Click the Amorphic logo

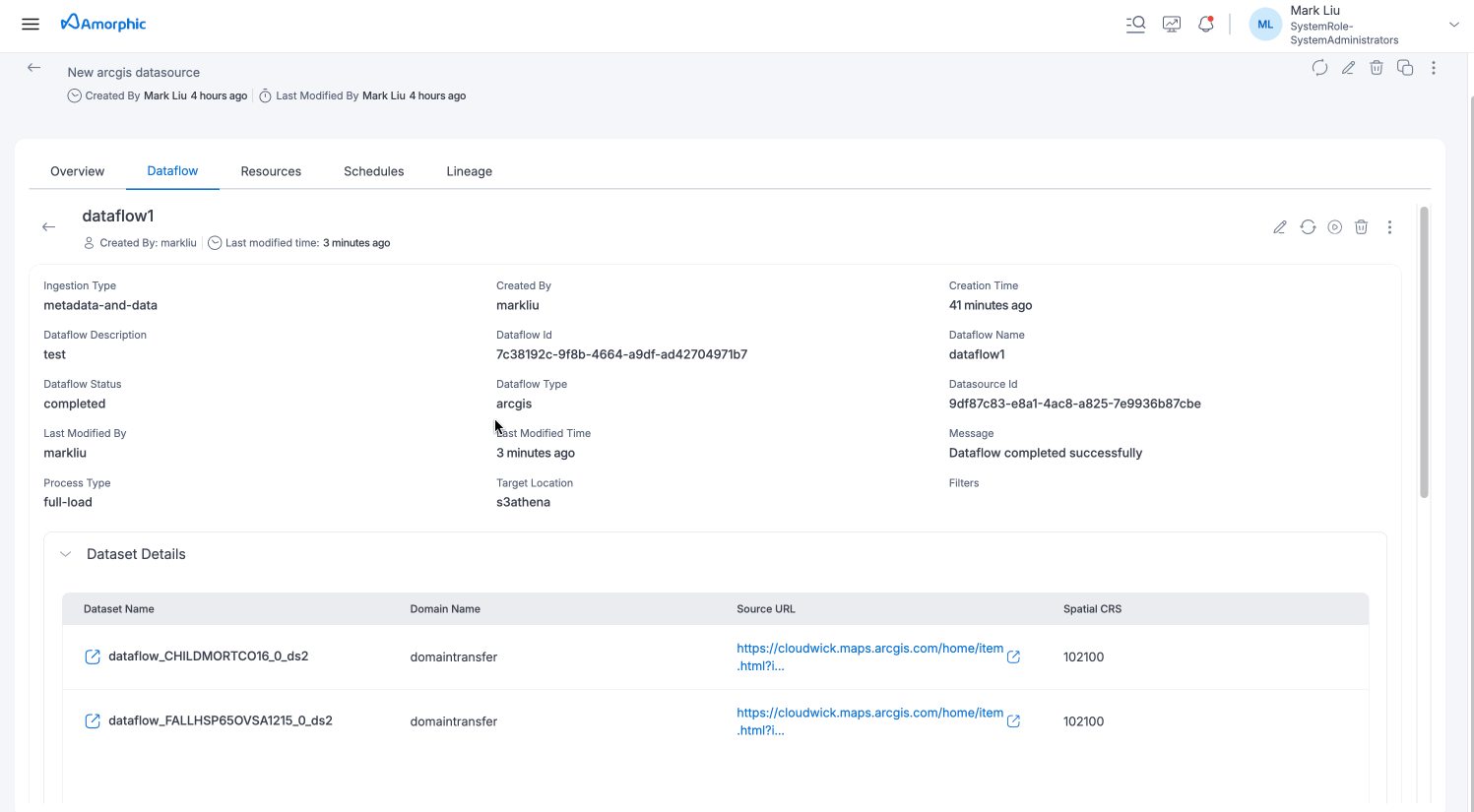tap(102, 23)
